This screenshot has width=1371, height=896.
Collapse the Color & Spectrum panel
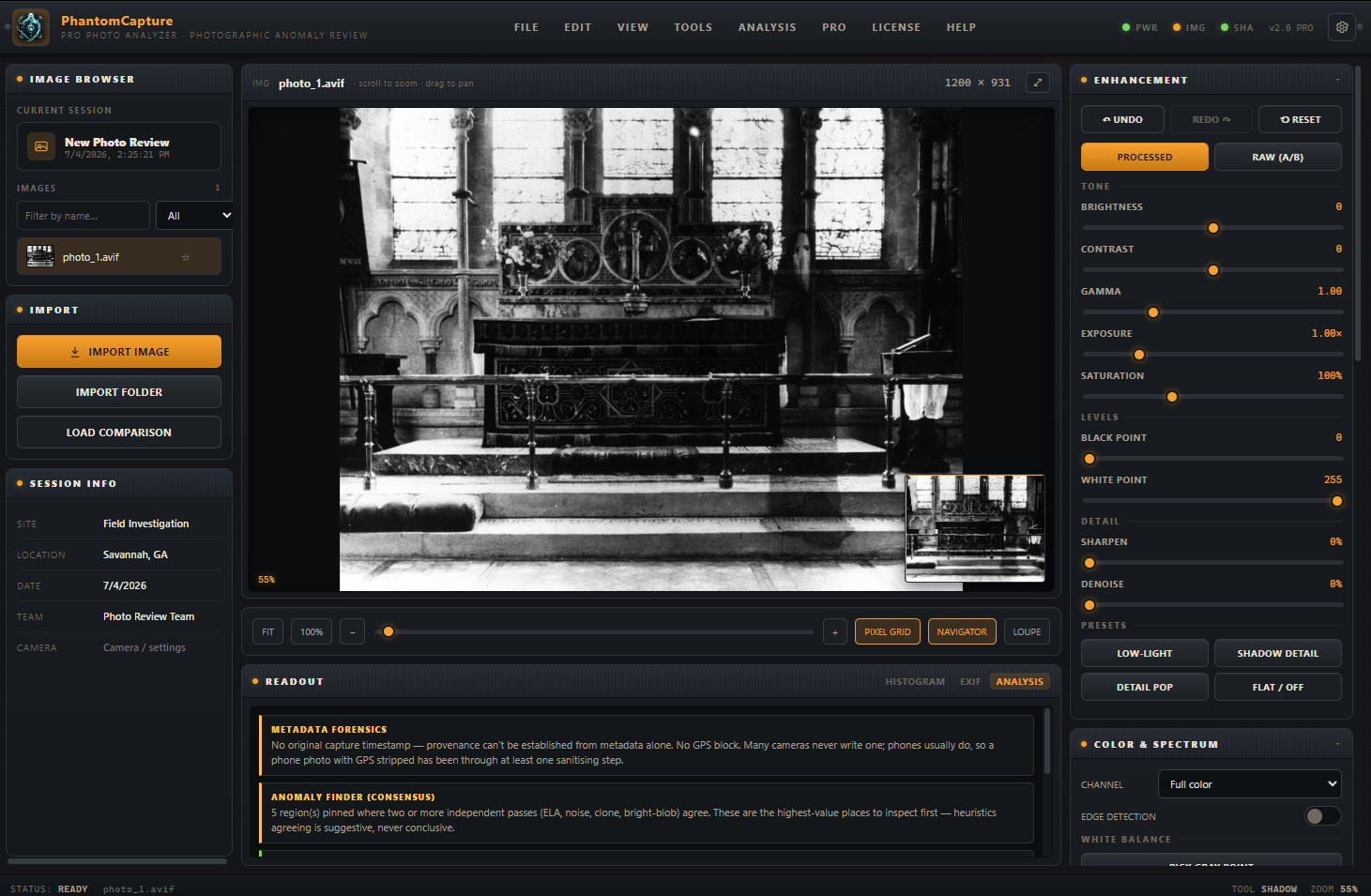pyautogui.click(x=1338, y=744)
